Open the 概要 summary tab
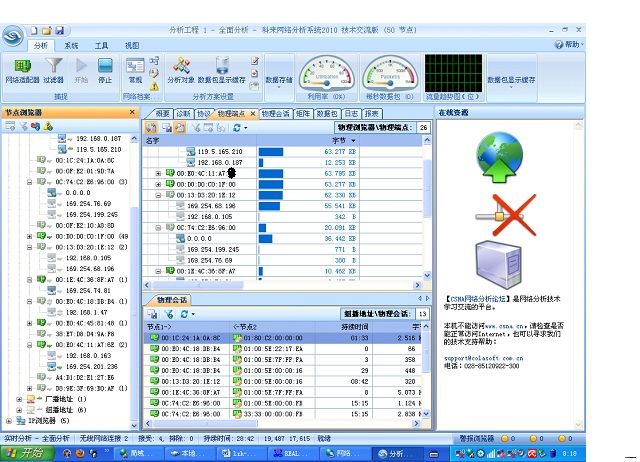 click(x=162, y=113)
